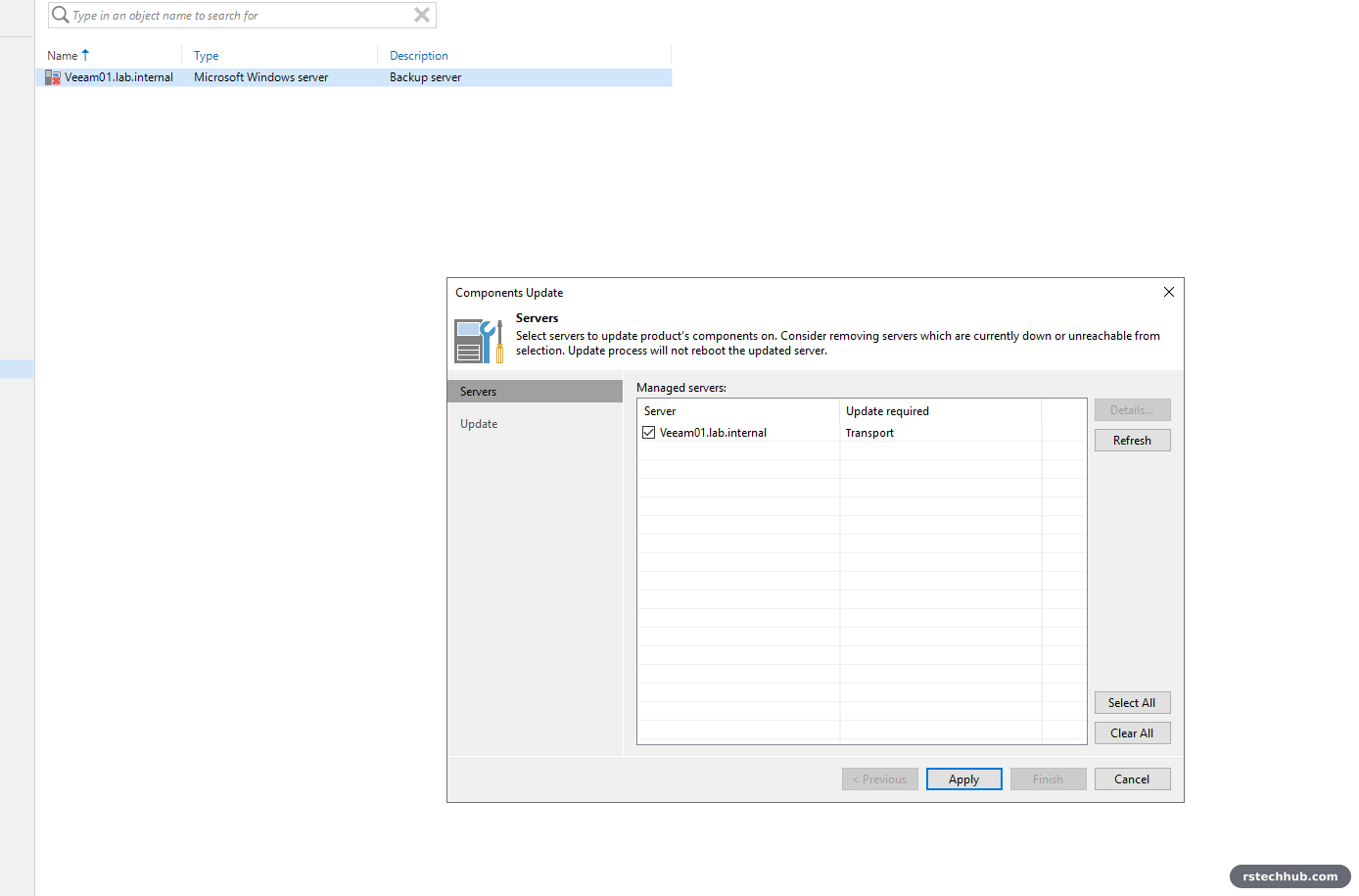Screen dimensions: 1359x896
Task: Click the Select All button
Action: pyautogui.click(x=1132, y=703)
